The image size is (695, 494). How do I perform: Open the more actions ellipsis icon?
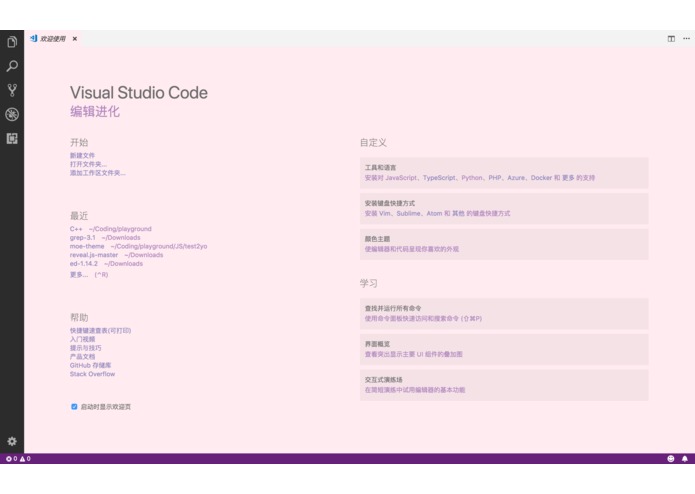[x=686, y=39]
